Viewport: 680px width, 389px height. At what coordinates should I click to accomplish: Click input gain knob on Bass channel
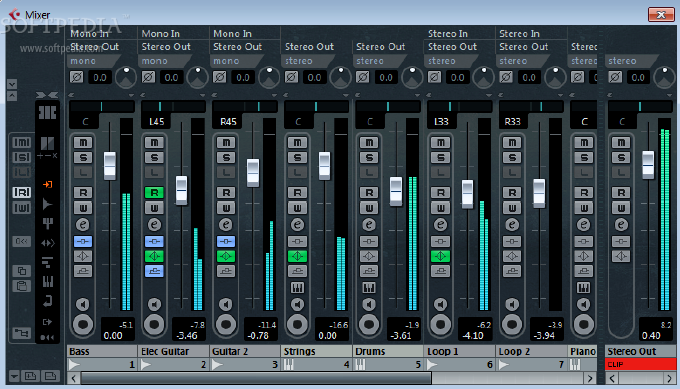126,77
